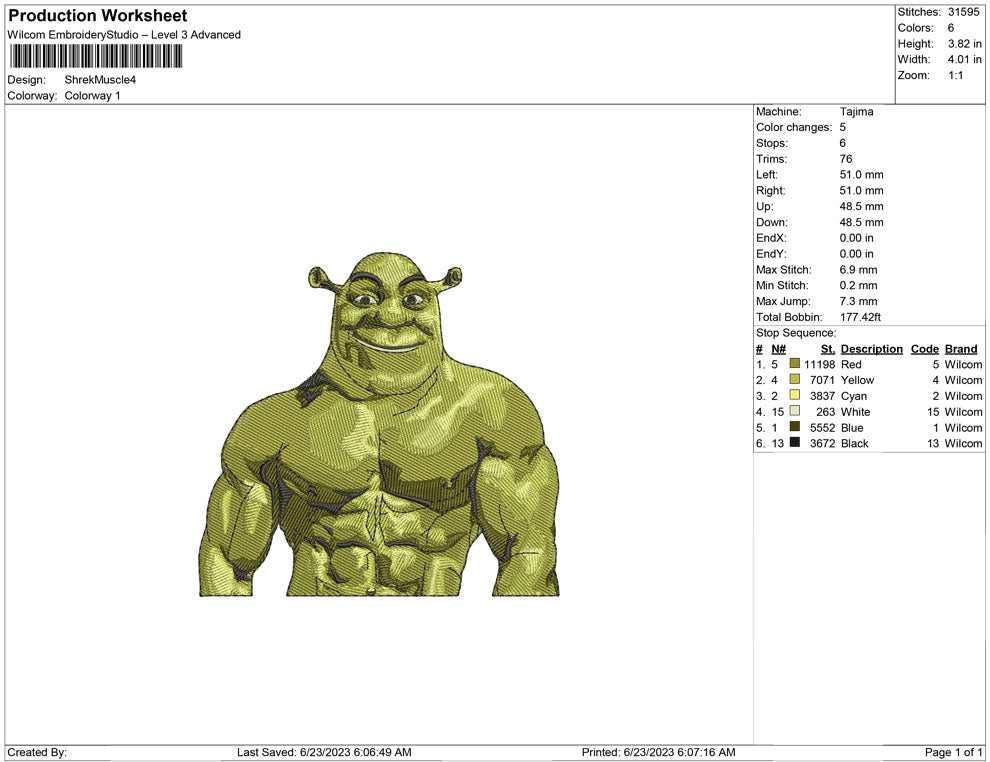This screenshot has width=990, height=762.
Task: Click the Shrek embroidery design preview
Action: [x=379, y=424]
